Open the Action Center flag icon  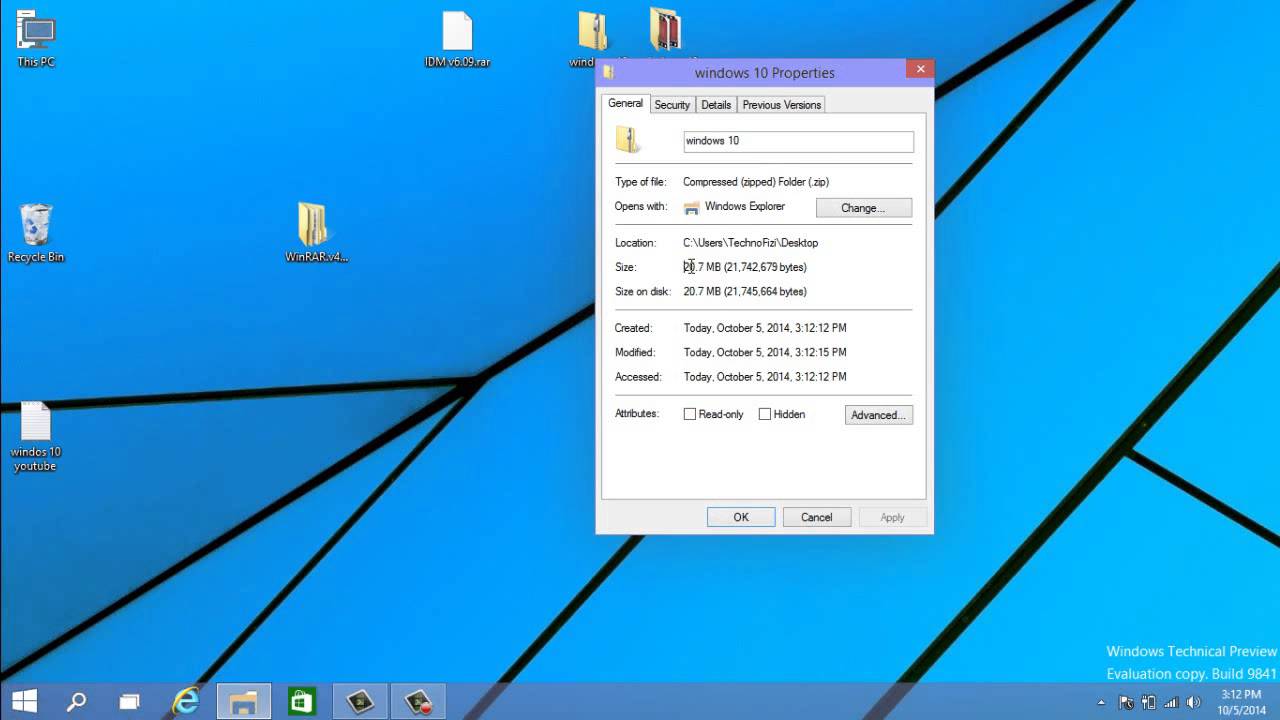pyautogui.click(x=1126, y=702)
